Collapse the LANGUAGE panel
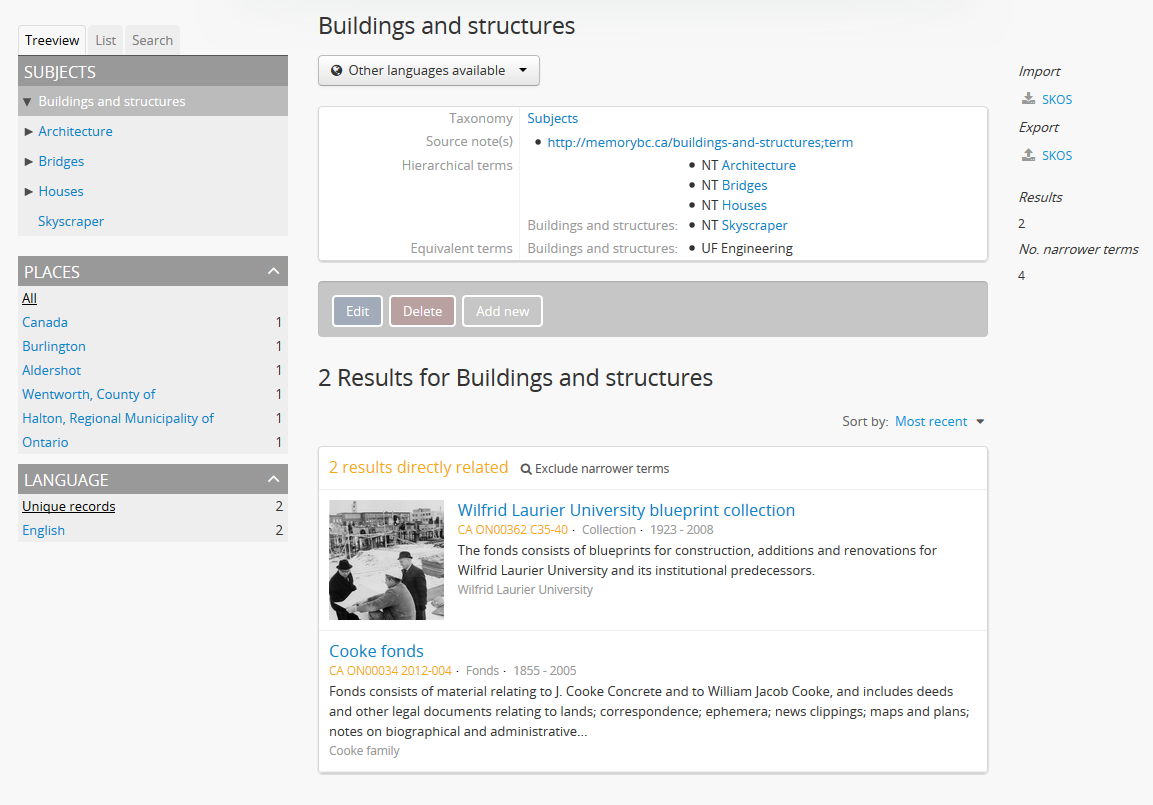Viewport: 1153px width, 805px height. click(x=273, y=479)
